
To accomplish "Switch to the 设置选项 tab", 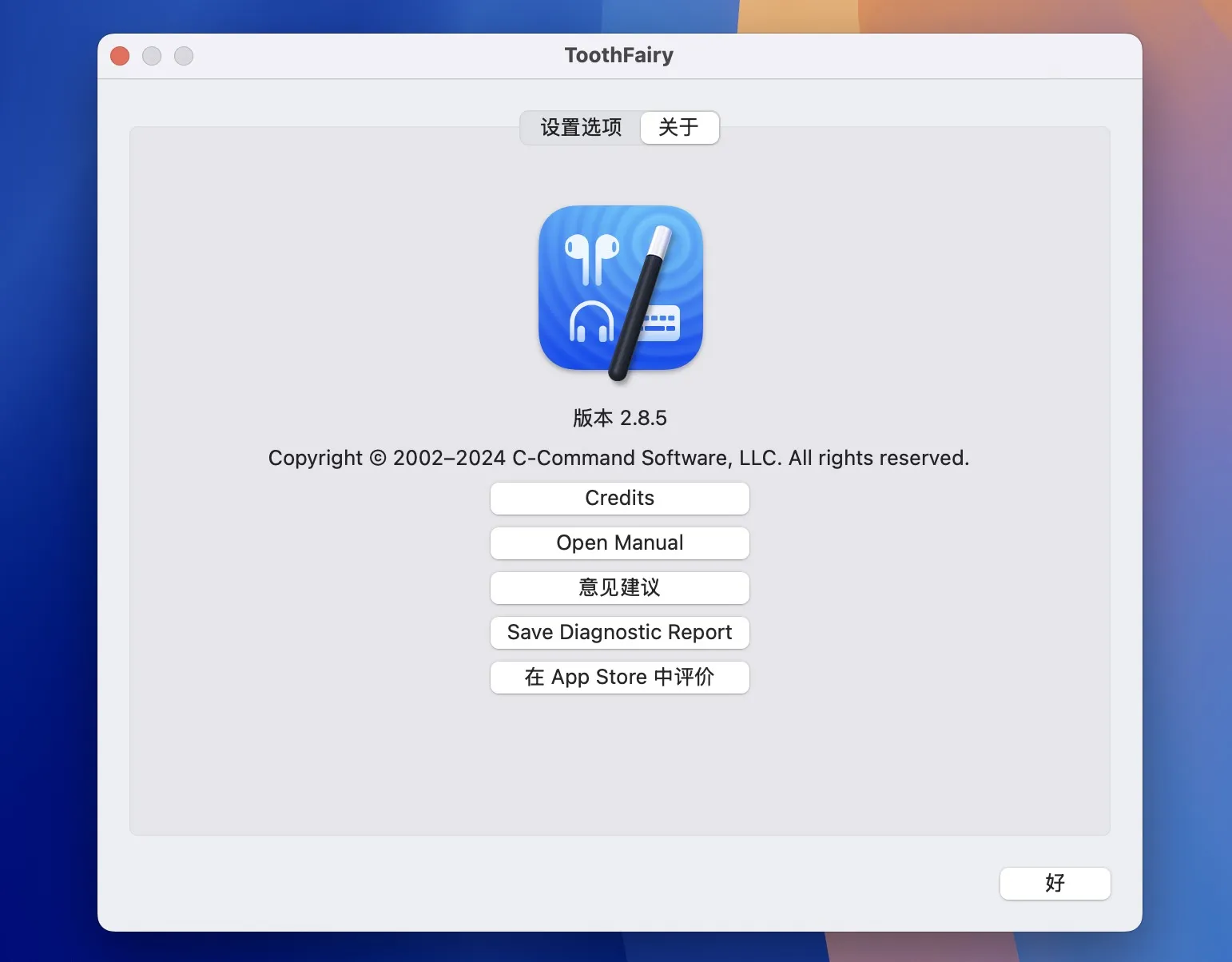I will pyautogui.click(x=581, y=128).
